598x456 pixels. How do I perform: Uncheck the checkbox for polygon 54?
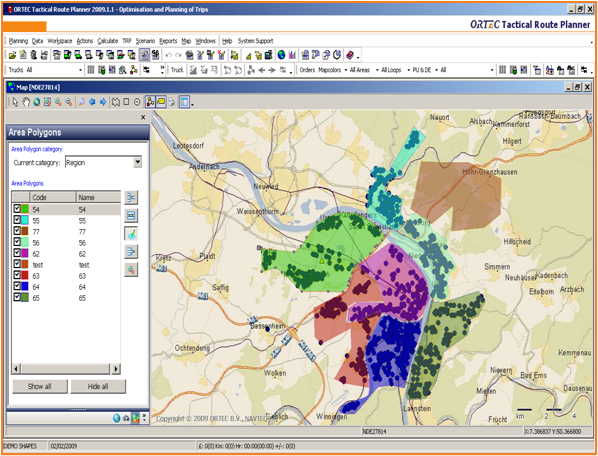(17, 209)
